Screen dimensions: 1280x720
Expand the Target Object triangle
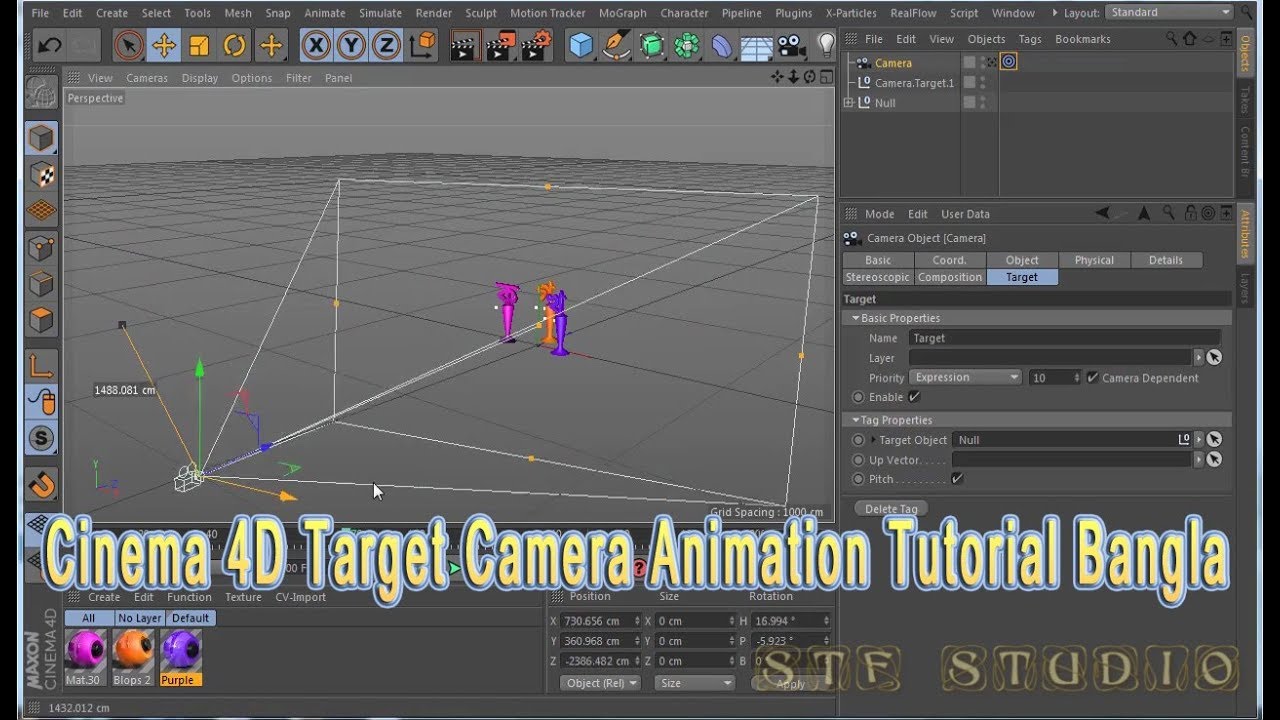pos(874,440)
